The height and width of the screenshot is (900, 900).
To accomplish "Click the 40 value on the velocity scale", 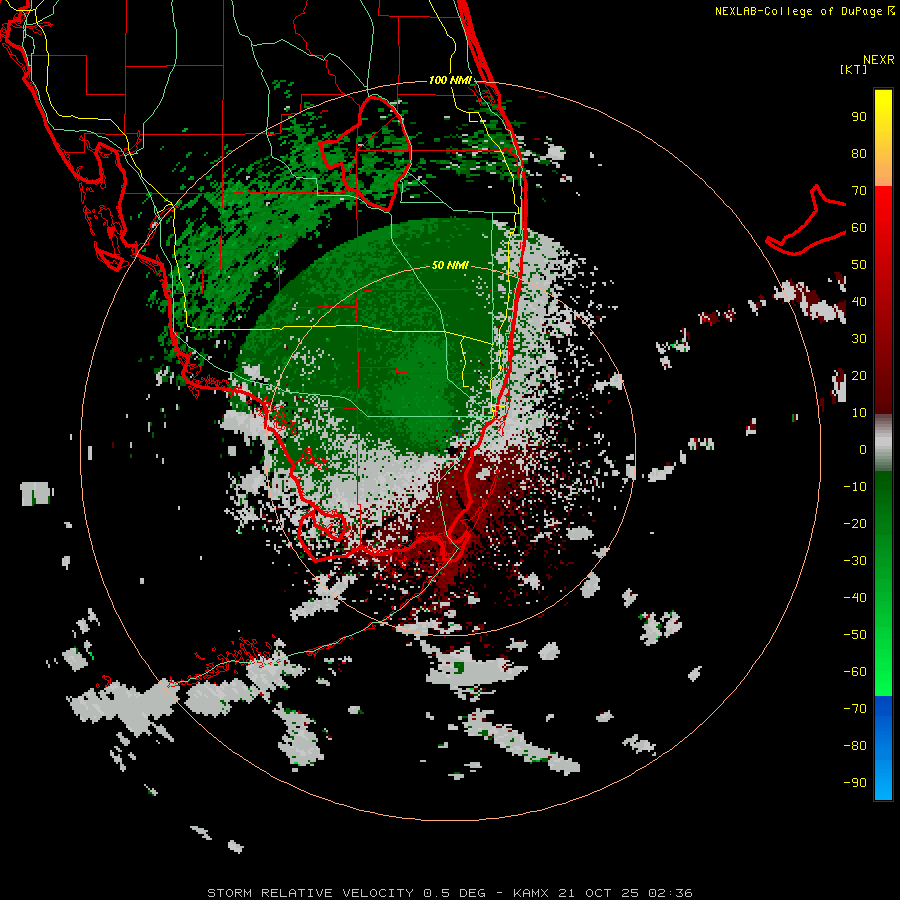I will 859,301.
